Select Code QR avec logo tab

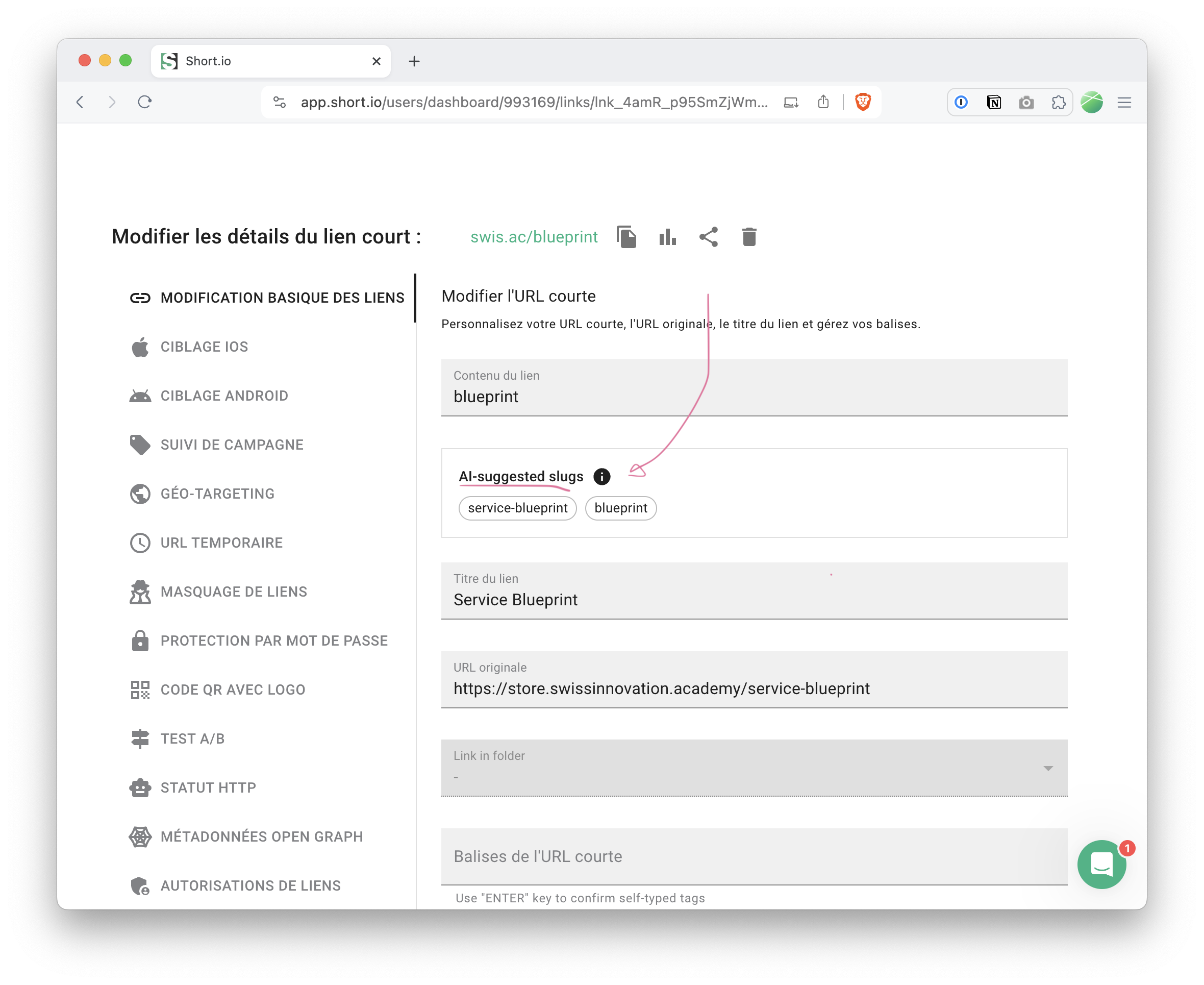pos(233,689)
